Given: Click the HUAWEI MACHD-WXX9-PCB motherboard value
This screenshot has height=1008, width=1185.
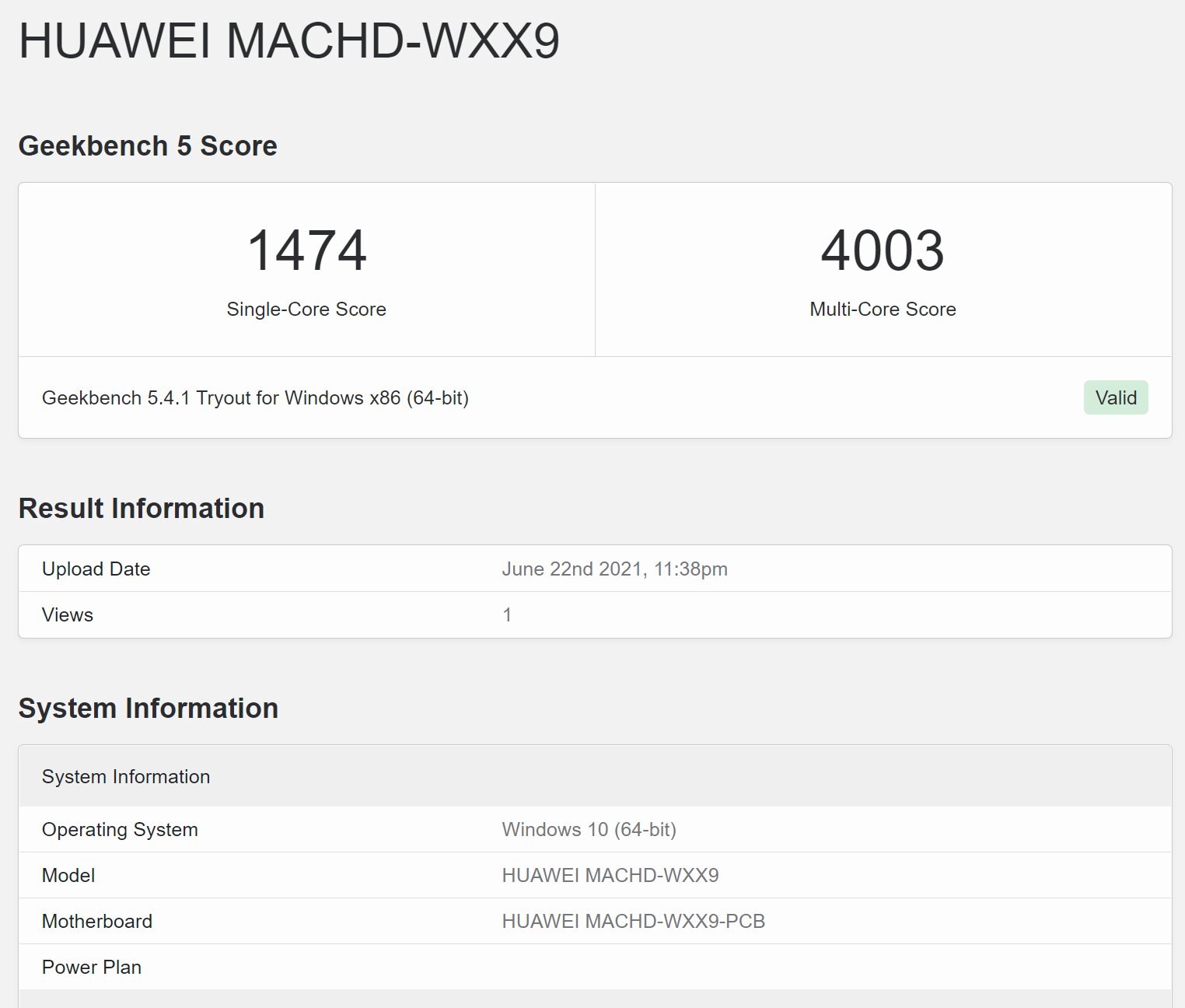Looking at the screenshot, I should coord(633,922).
